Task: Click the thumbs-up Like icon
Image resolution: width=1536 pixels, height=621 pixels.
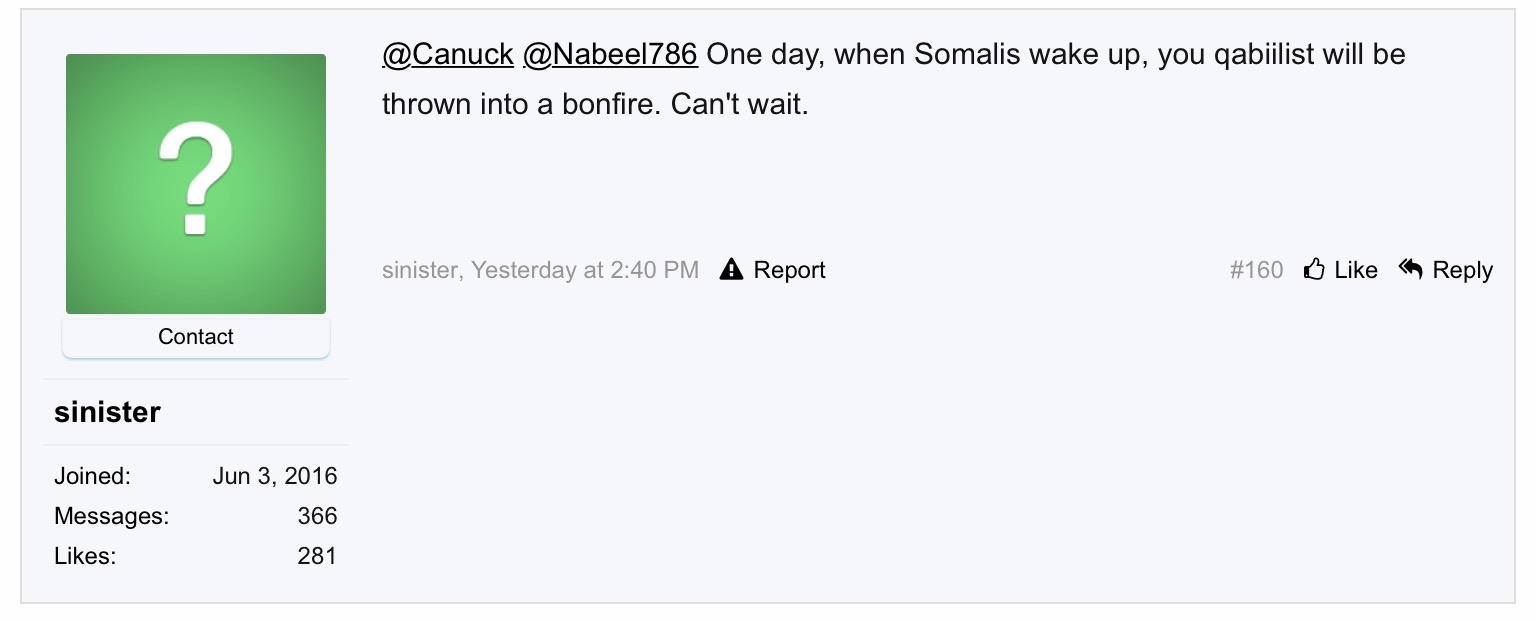Action: [1314, 269]
